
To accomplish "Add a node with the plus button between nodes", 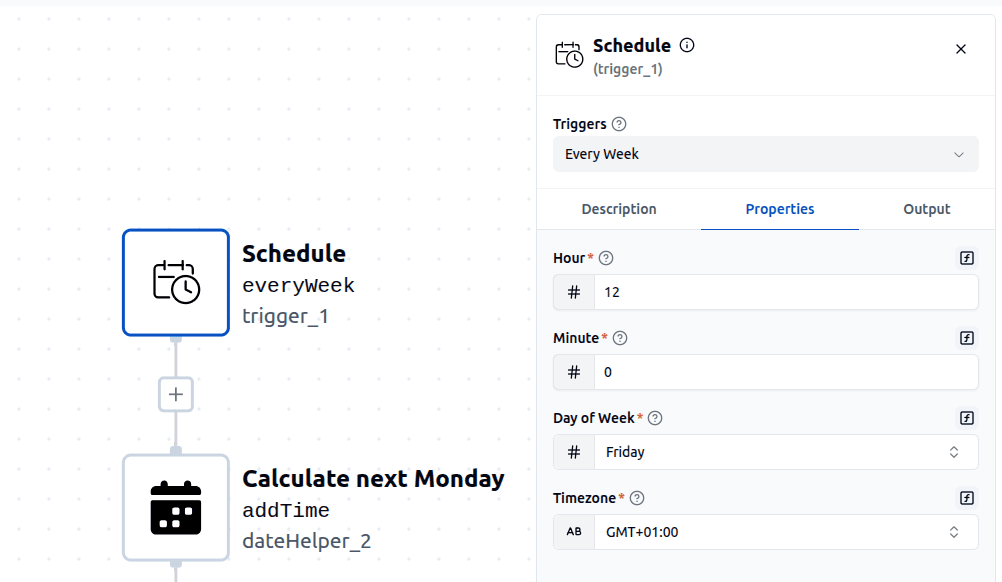I will (176, 394).
